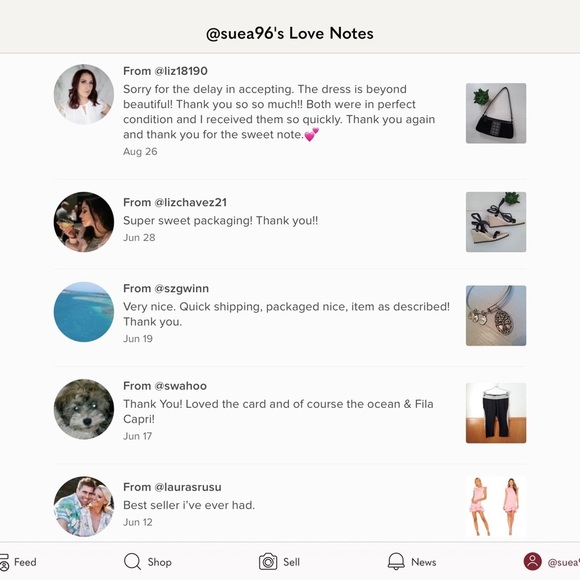
Task: Open the Feed tab icon
Action: (x=4, y=562)
